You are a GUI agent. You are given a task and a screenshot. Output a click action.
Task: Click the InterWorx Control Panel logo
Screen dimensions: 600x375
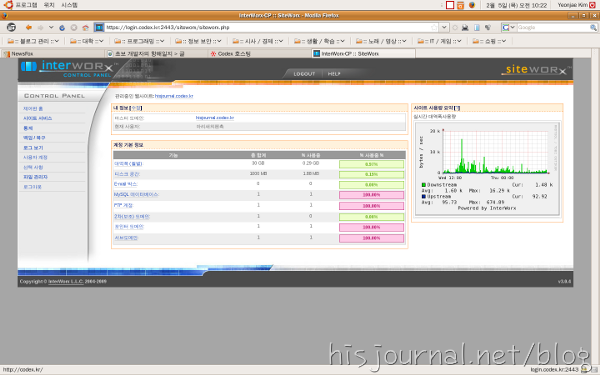pos(68,69)
